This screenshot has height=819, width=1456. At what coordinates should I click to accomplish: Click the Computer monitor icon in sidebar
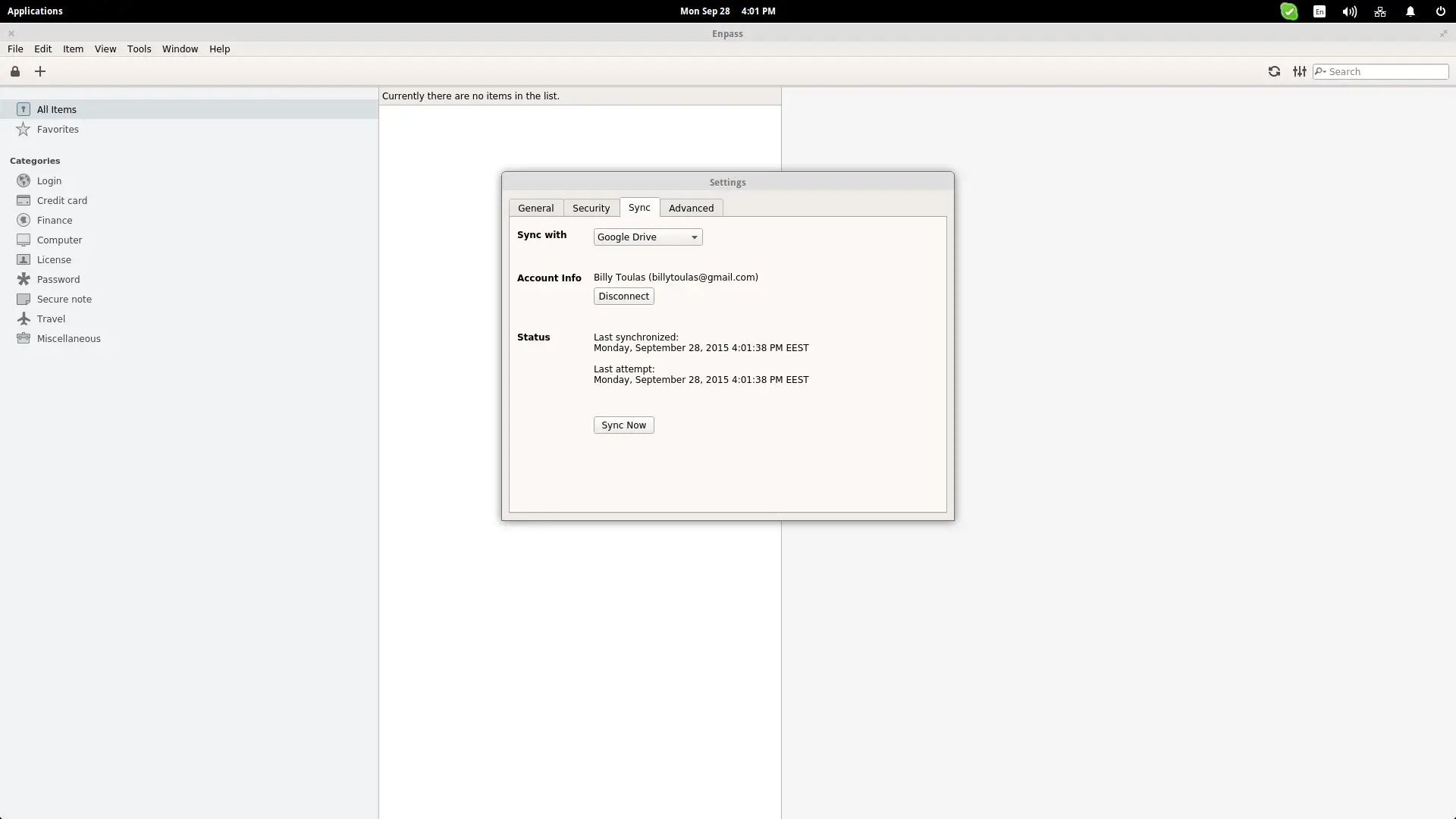(24, 240)
